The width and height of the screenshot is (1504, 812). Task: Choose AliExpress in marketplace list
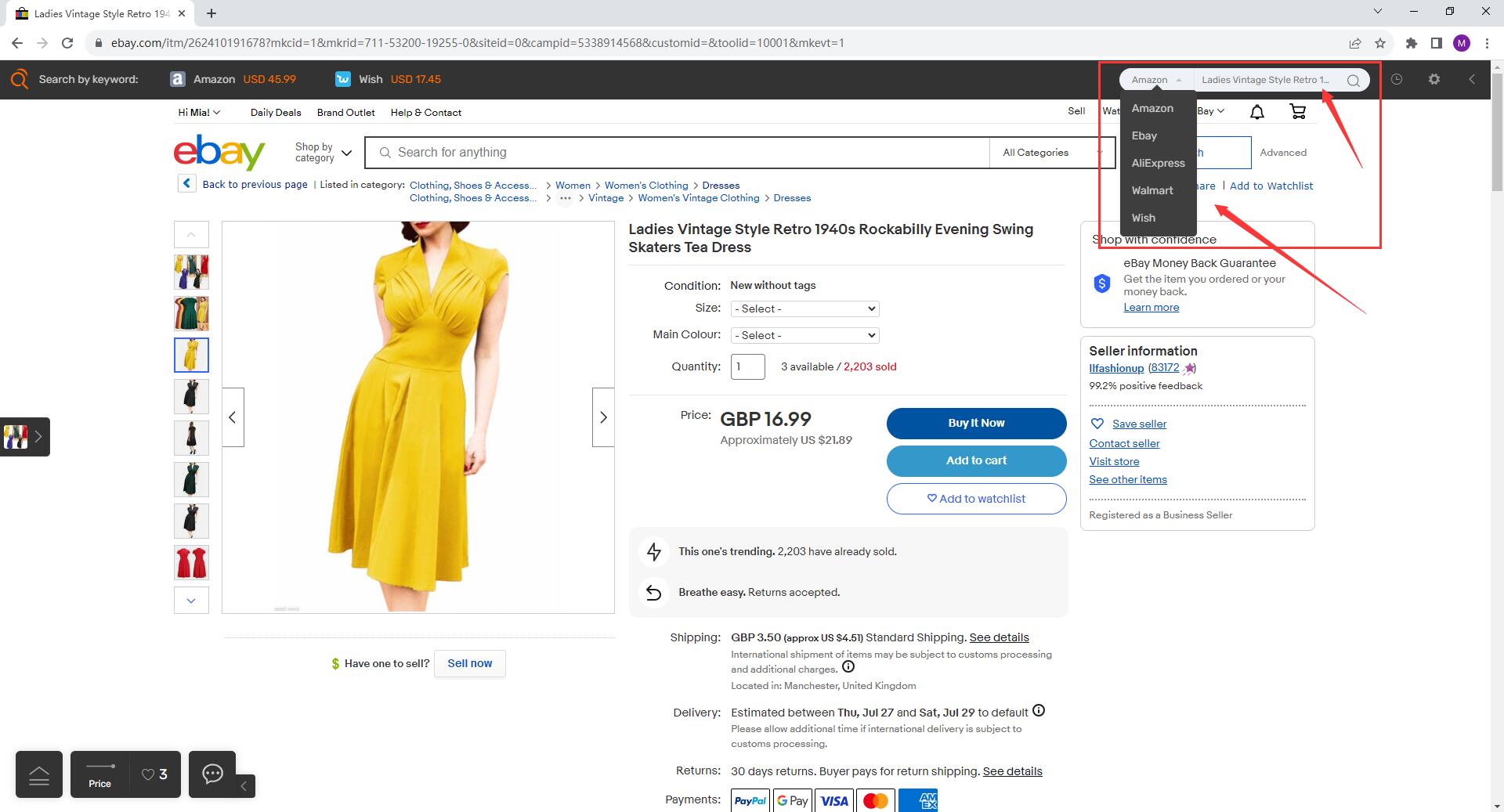tap(1158, 163)
